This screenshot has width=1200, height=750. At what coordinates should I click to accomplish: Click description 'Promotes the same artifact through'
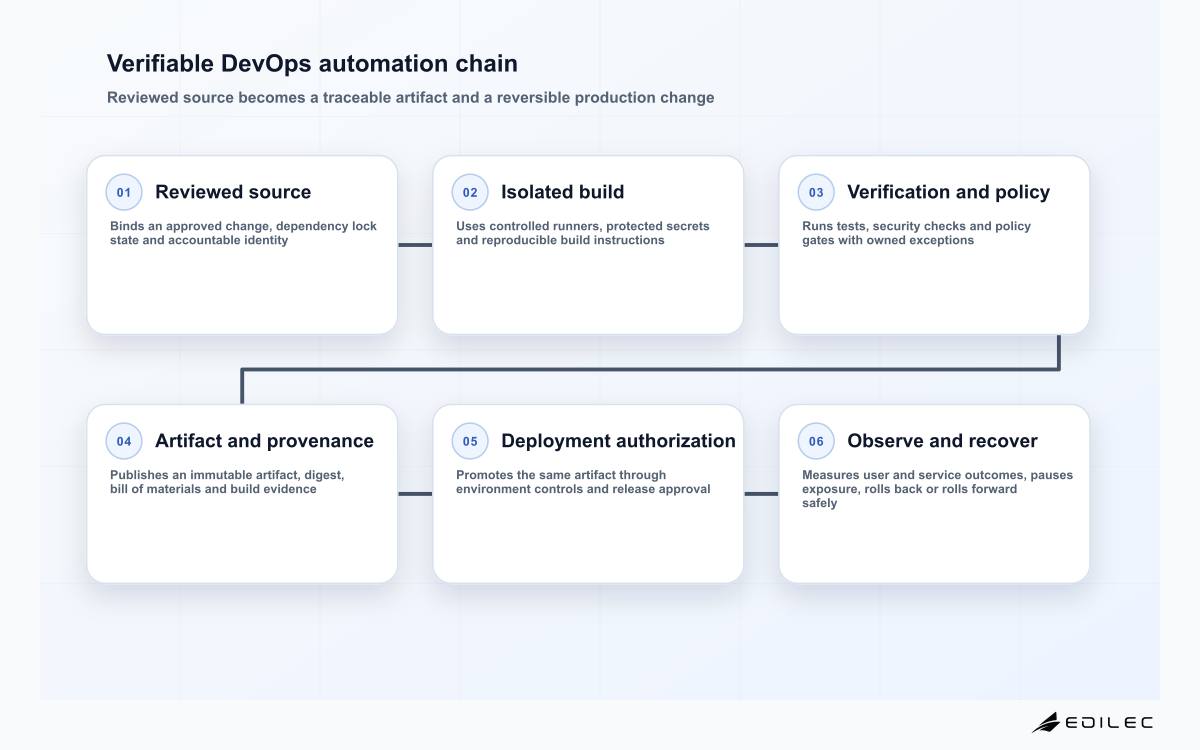click(583, 482)
